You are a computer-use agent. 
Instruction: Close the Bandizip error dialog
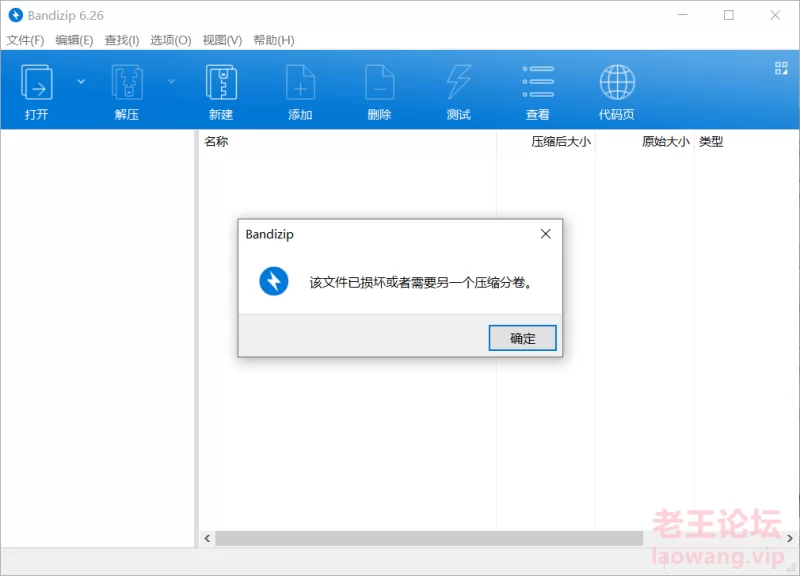(545, 234)
